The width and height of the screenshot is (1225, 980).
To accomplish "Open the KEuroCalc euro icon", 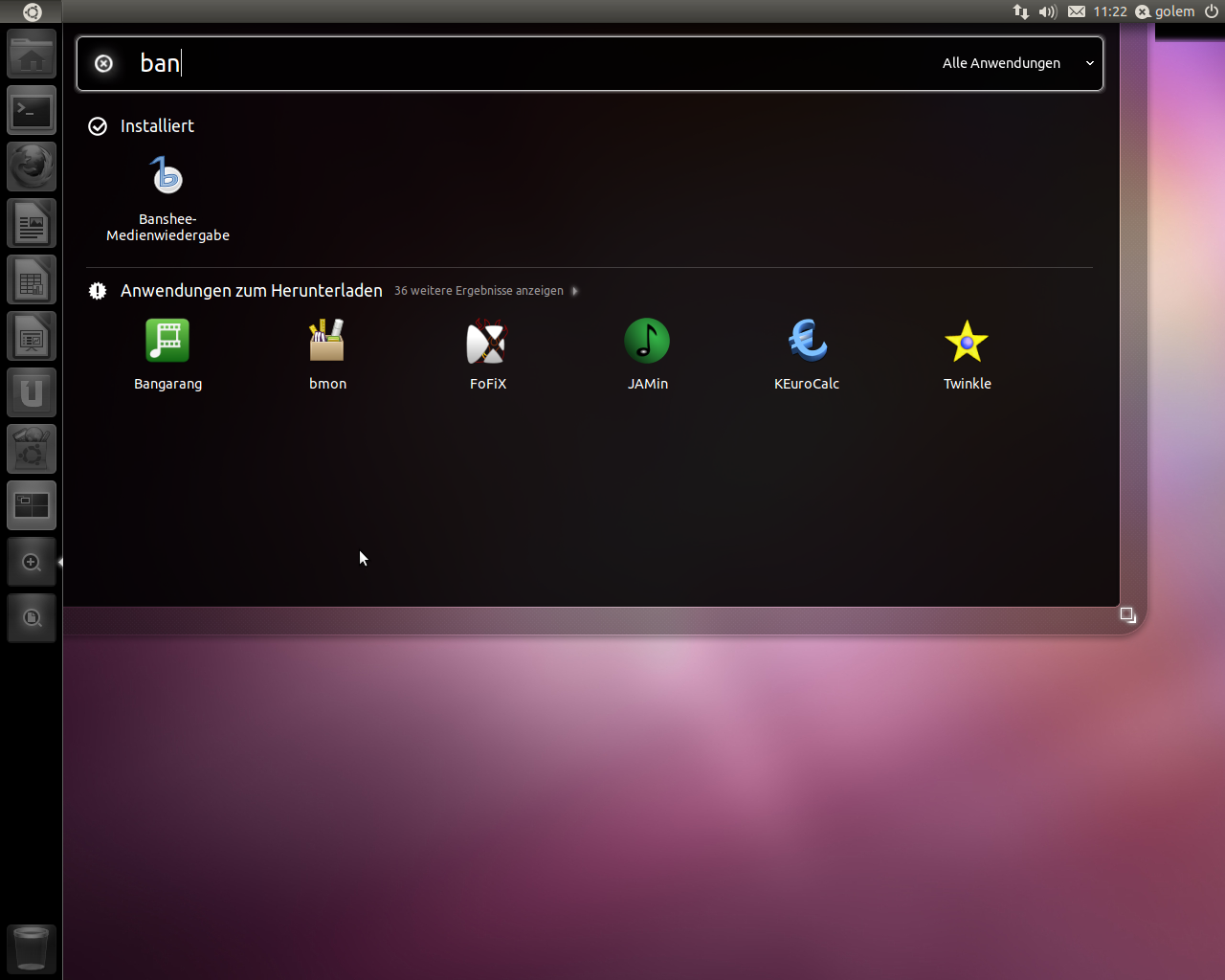I will click(x=807, y=342).
